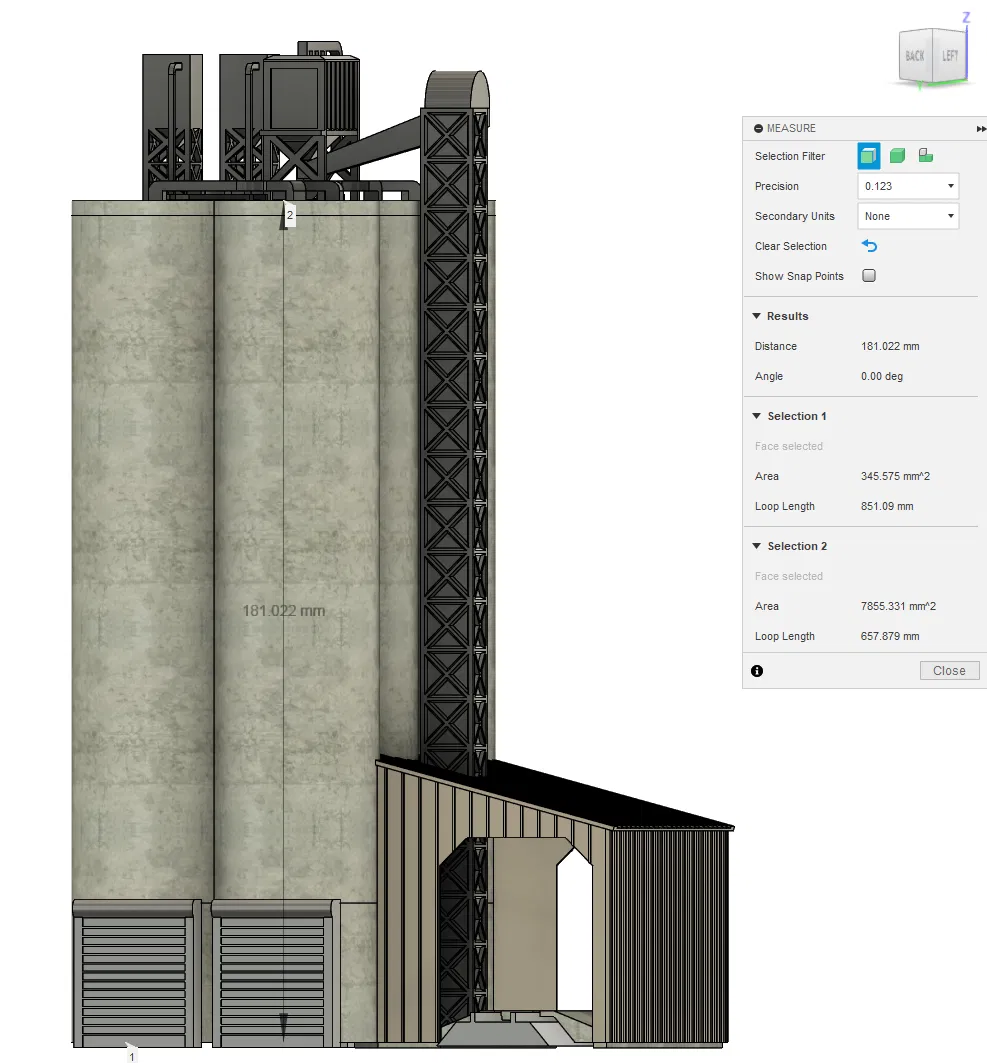Click the Clear Selection undo arrow
The height and width of the screenshot is (1063, 987).
pos(869,245)
